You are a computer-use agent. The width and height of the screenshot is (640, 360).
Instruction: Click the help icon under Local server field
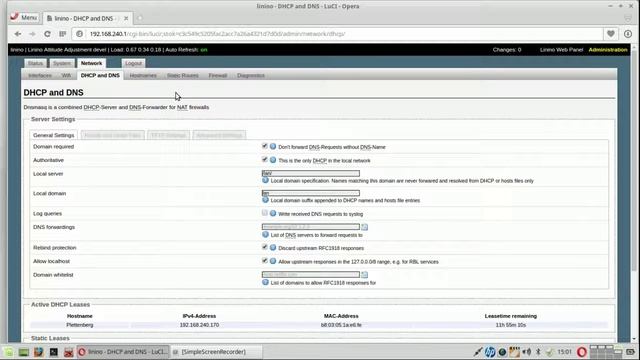[x=265, y=180]
